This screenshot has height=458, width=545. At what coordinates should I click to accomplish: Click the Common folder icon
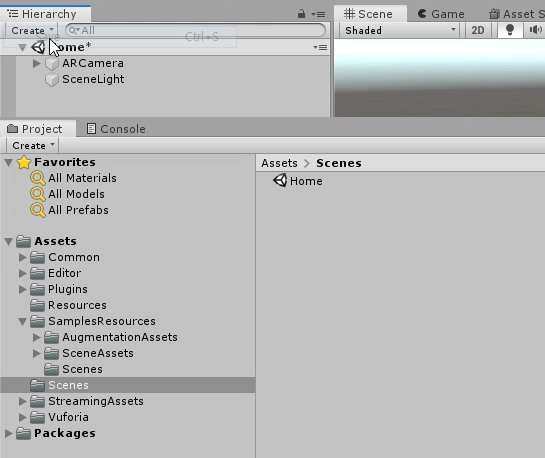point(37,257)
